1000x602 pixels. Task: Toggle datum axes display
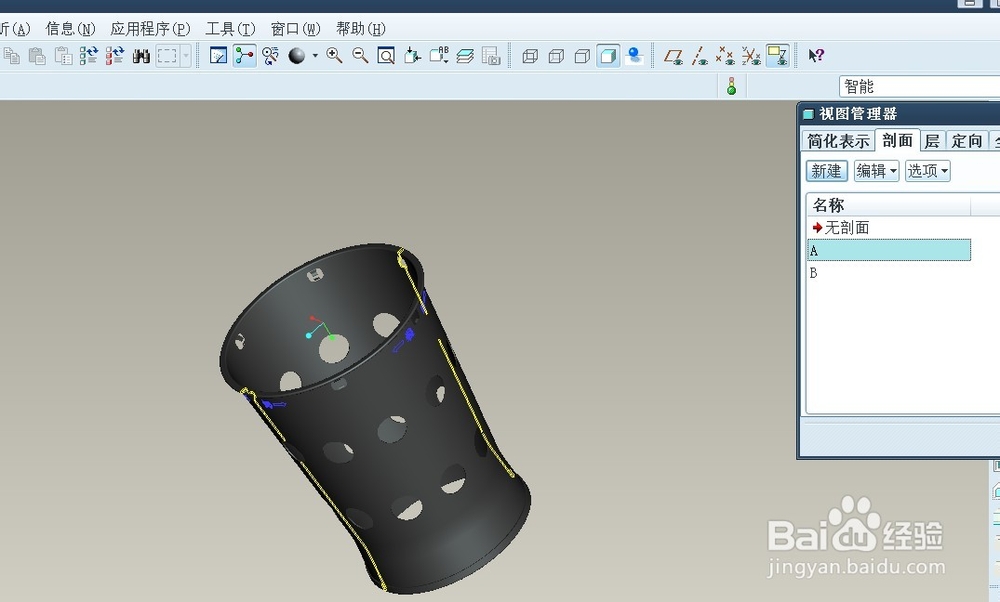tap(700, 56)
